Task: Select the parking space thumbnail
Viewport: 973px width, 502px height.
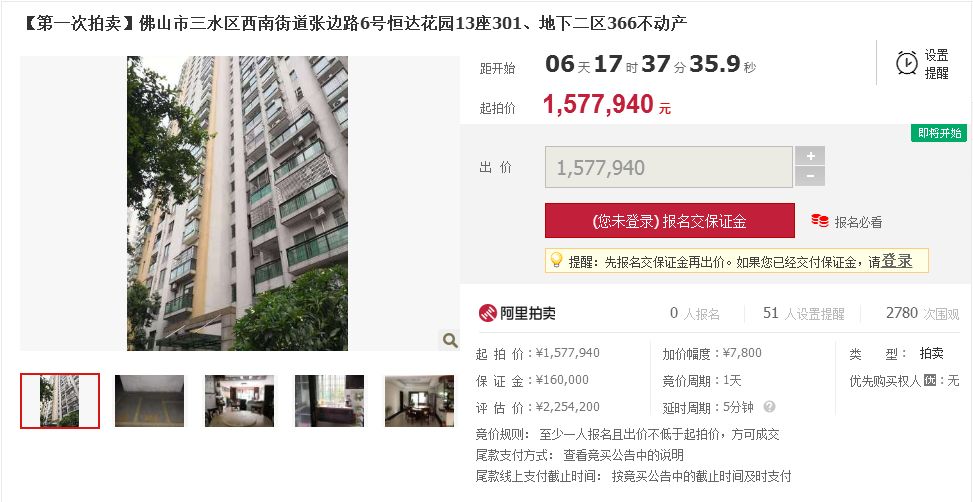Action: 150,401
